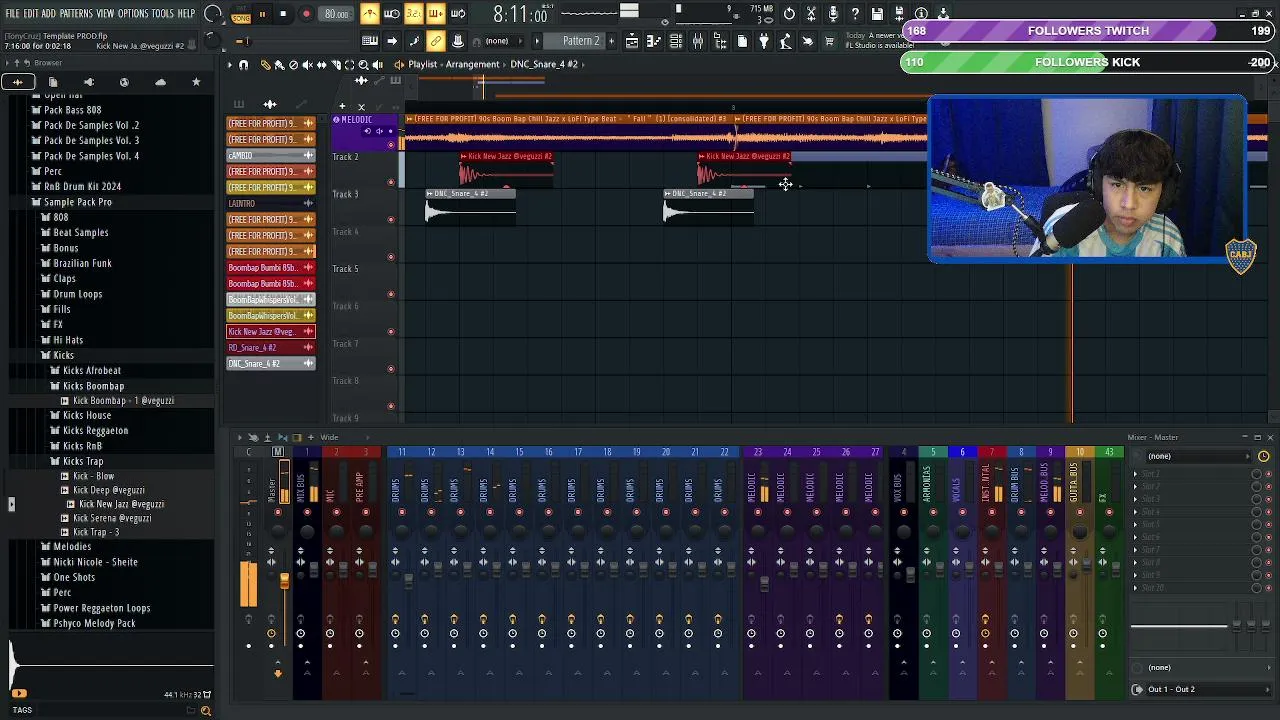Open undo history icon
The image size is (1280, 720).
coord(789,14)
